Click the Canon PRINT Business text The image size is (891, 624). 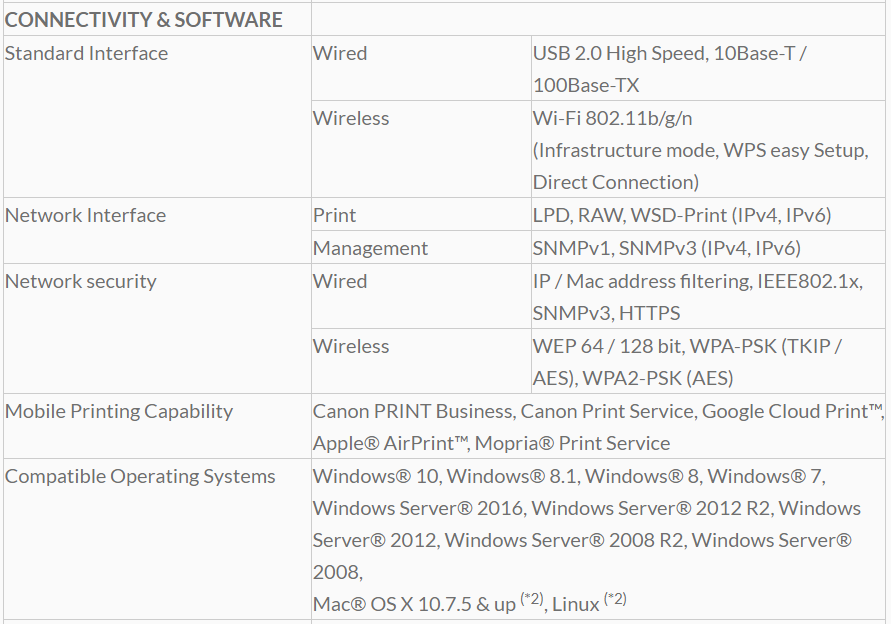414,411
